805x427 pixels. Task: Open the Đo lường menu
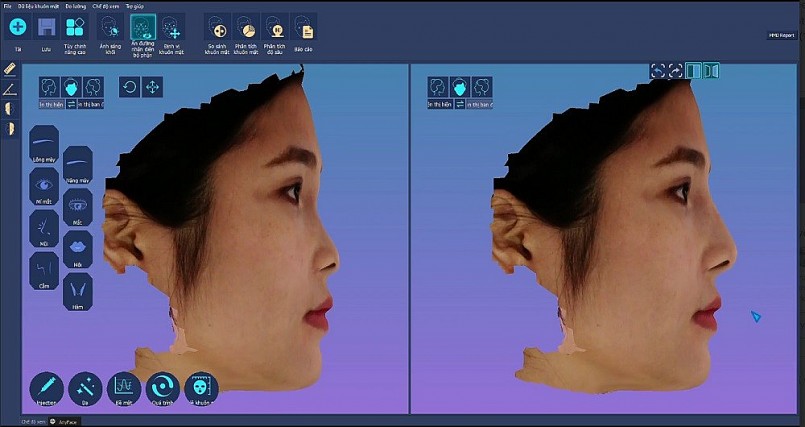78,6
